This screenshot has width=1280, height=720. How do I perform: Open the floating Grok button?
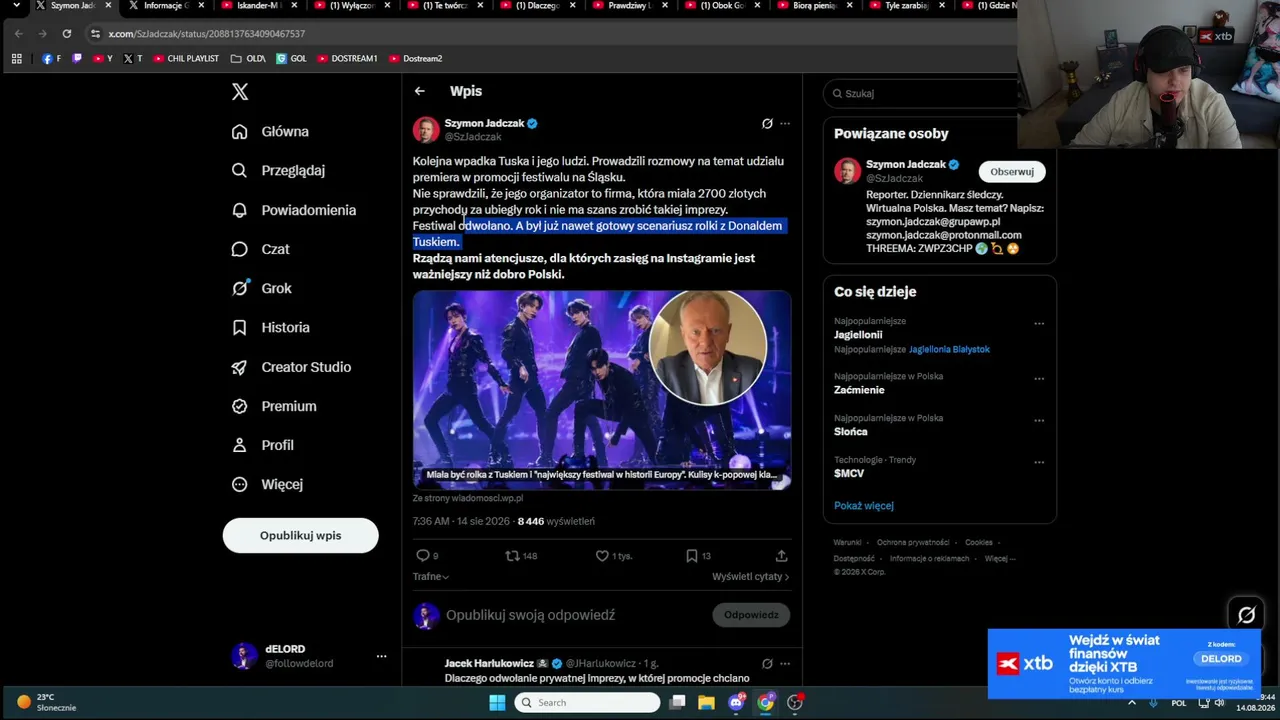click(x=1246, y=615)
